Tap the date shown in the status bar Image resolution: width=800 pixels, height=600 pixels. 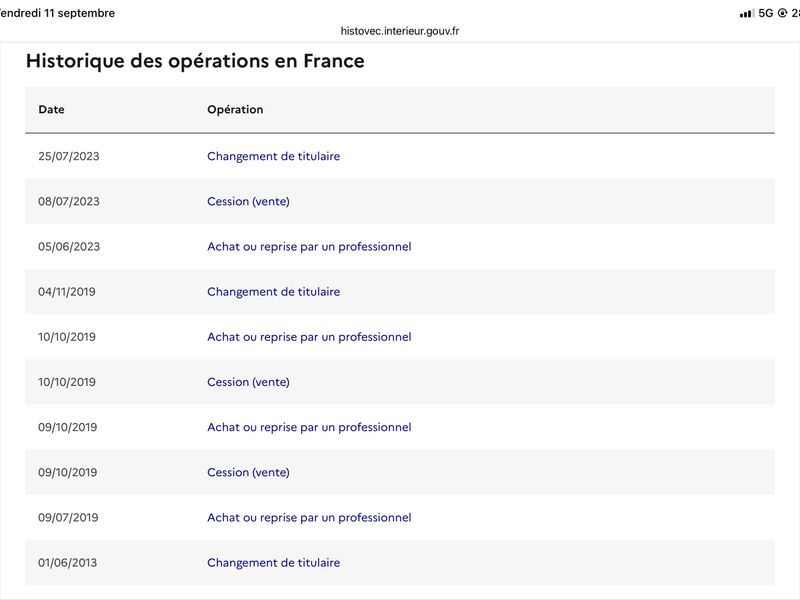56,13
